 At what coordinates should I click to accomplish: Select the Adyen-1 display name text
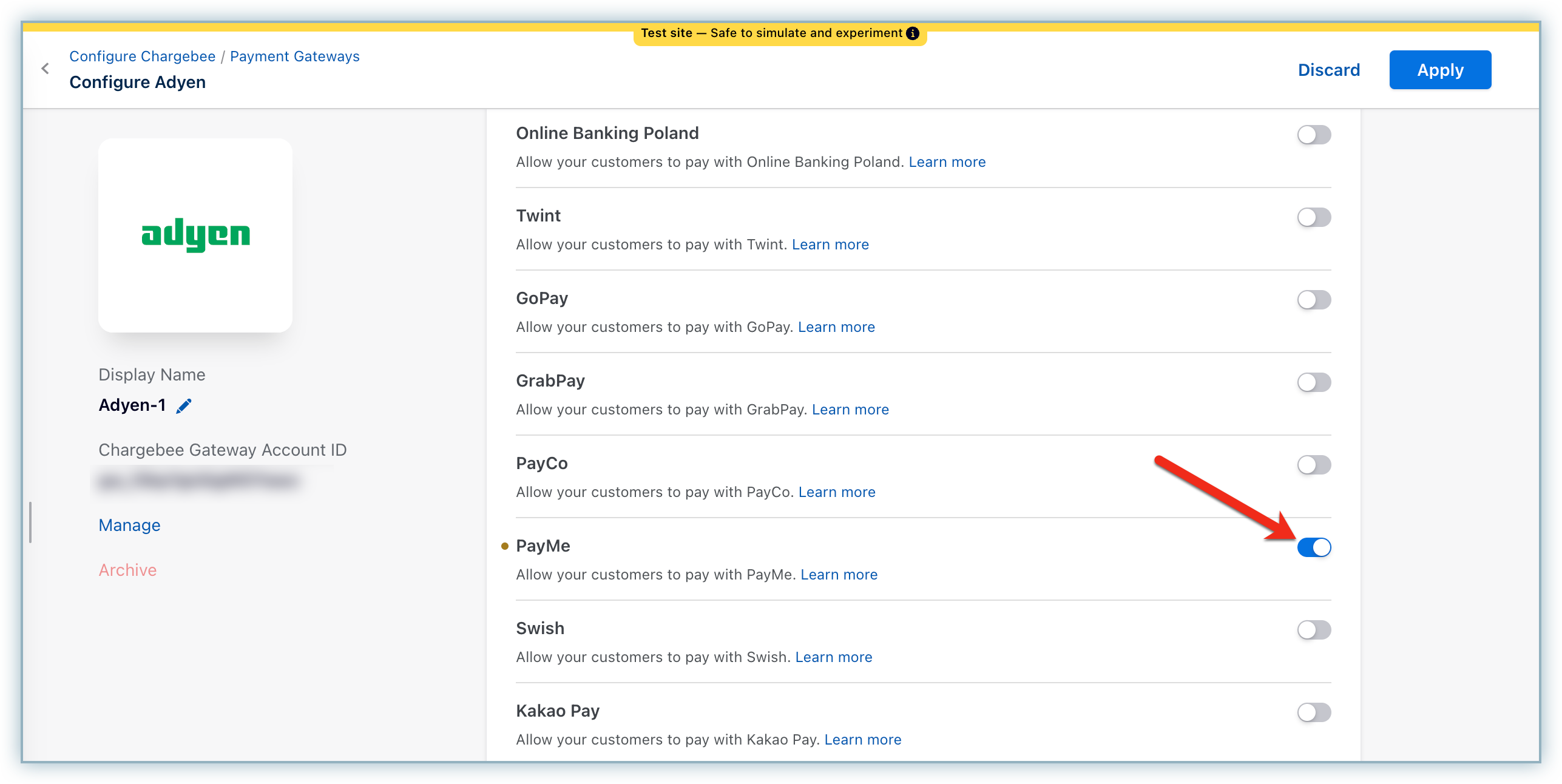coord(132,405)
